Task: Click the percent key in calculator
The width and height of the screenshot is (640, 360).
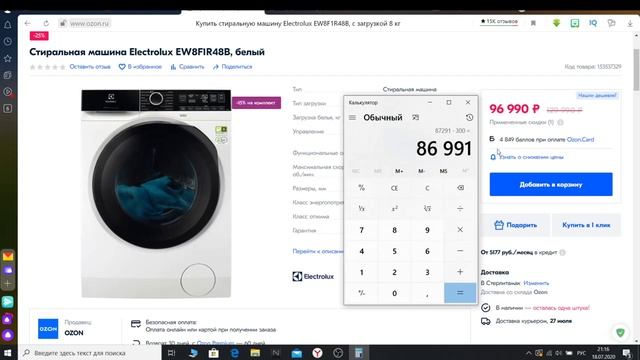Action: [361, 188]
